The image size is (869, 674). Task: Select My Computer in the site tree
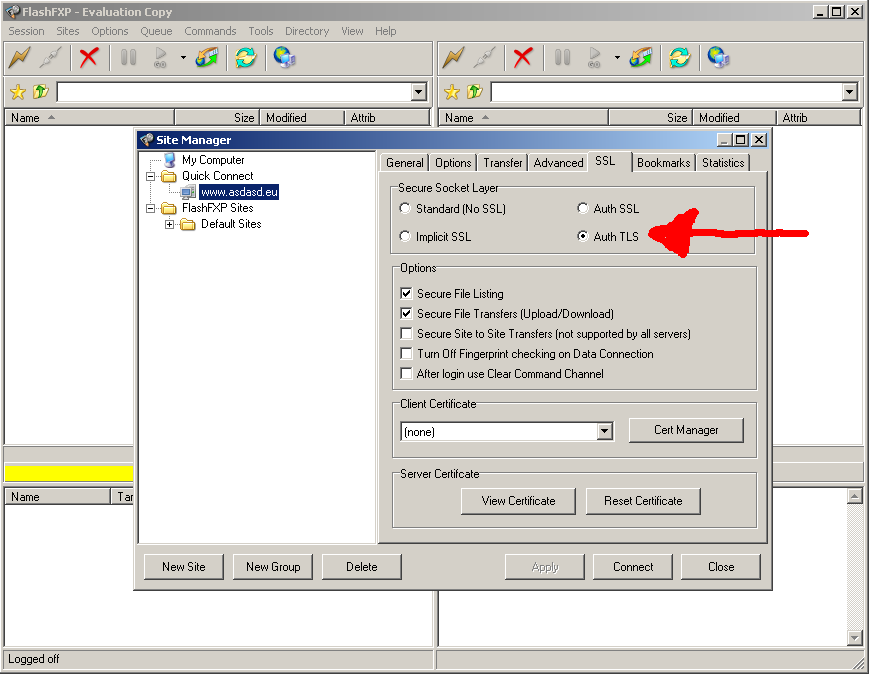click(213, 160)
